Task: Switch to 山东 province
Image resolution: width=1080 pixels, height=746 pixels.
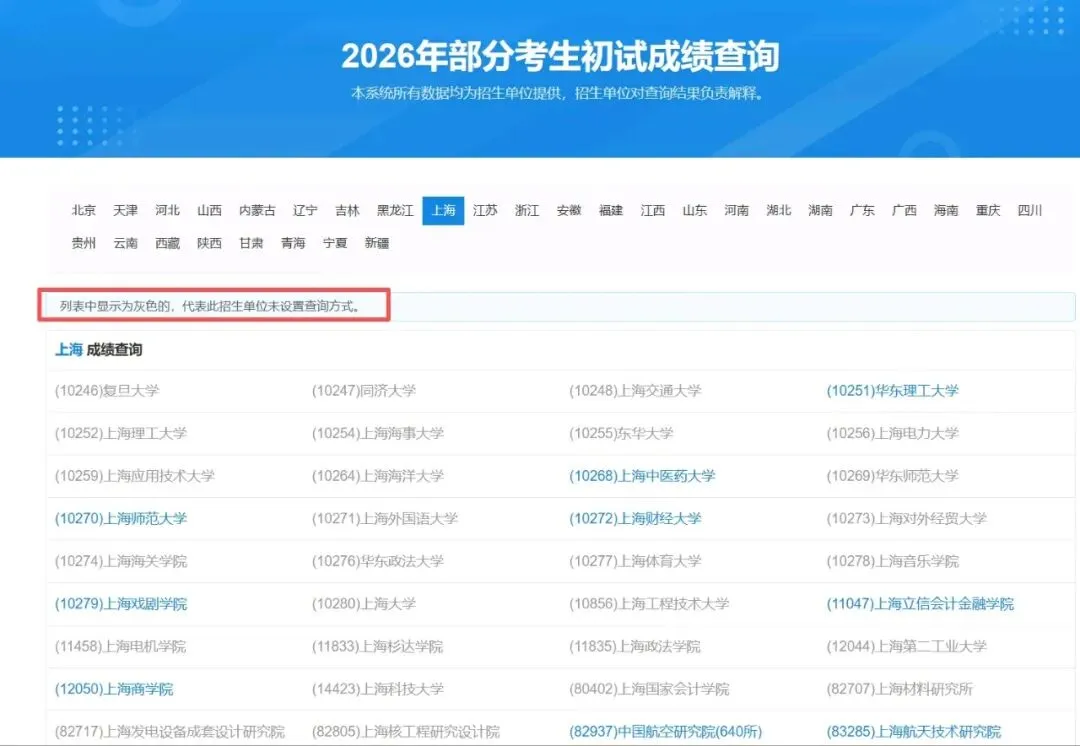Action: tap(695, 210)
